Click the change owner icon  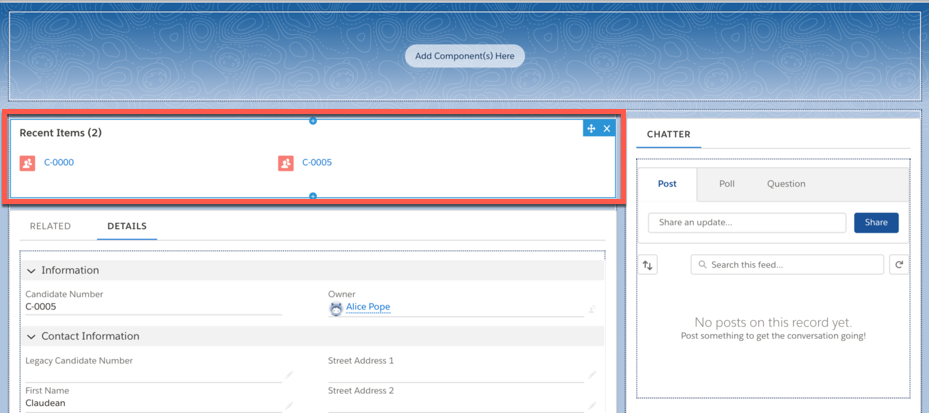[x=591, y=309]
